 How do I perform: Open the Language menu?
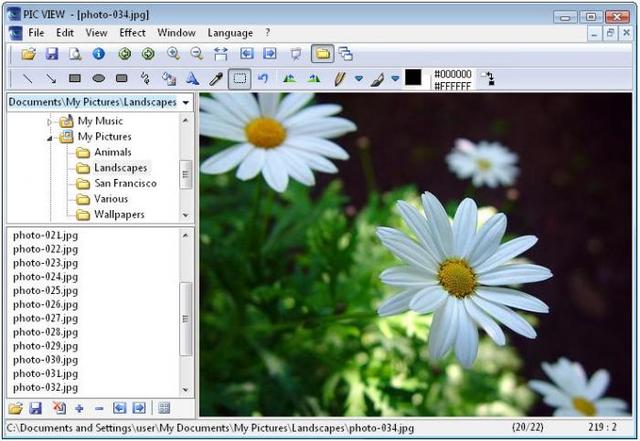(230, 33)
